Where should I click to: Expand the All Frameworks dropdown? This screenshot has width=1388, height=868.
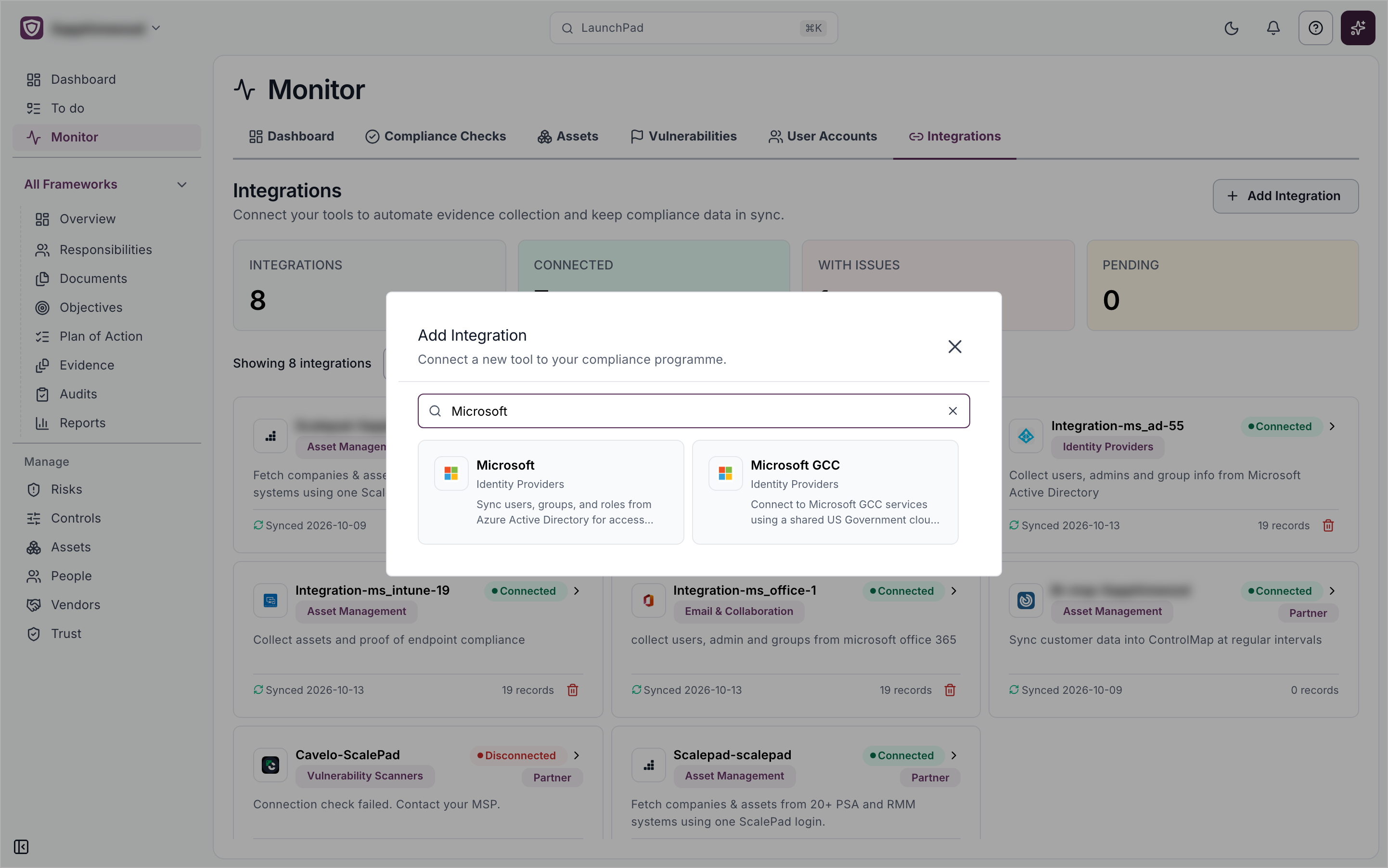pos(107,184)
